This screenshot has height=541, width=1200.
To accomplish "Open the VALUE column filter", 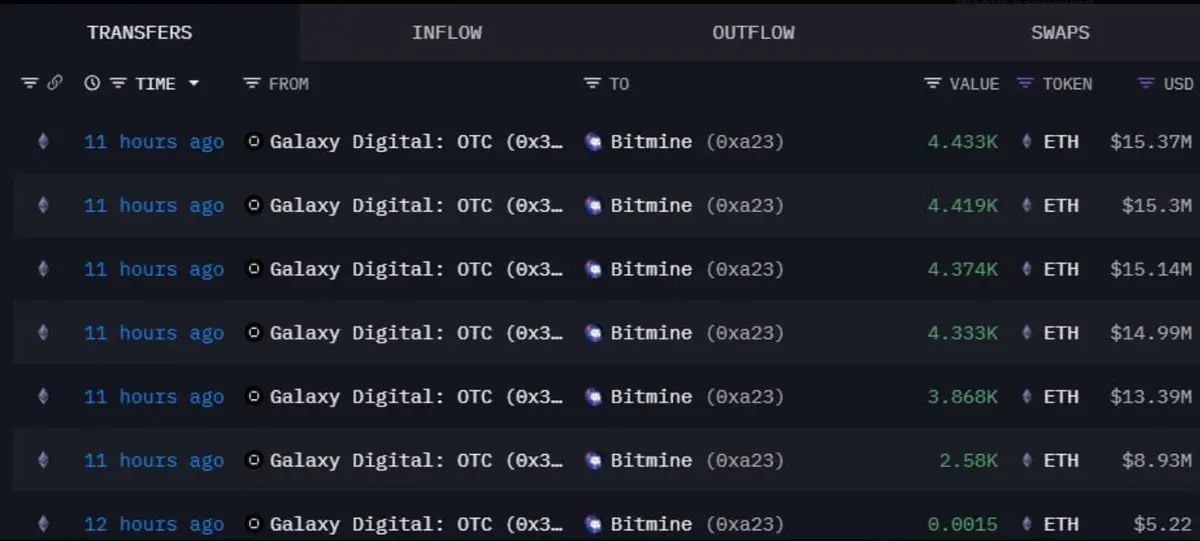I will click(x=933, y=83).
